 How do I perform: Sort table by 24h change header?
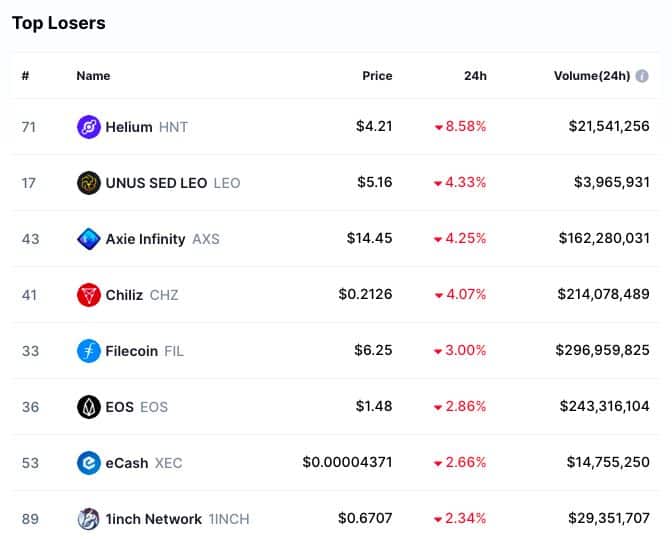point(475,76)
